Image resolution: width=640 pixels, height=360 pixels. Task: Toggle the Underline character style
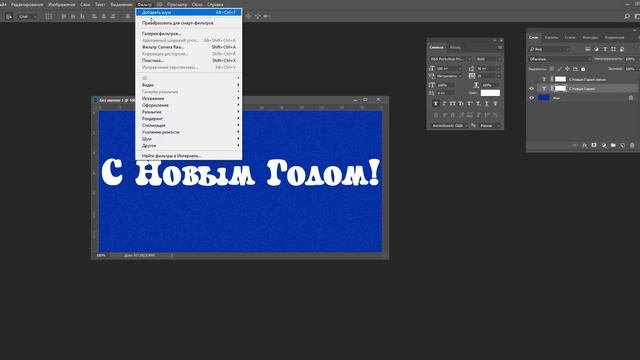pos(487,104)
